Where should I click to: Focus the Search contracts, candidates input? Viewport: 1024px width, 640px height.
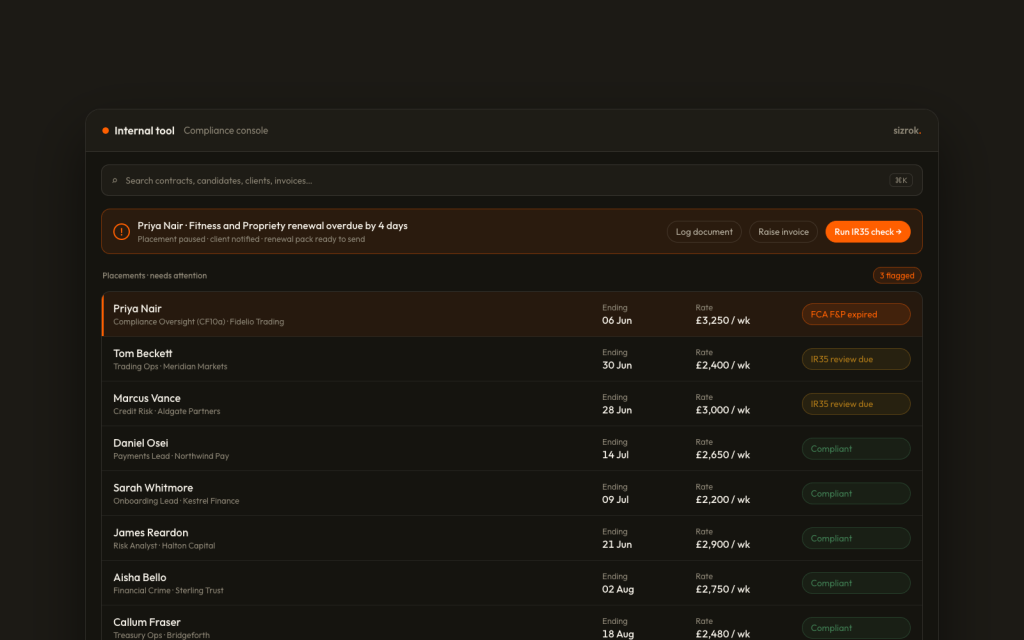511,180
